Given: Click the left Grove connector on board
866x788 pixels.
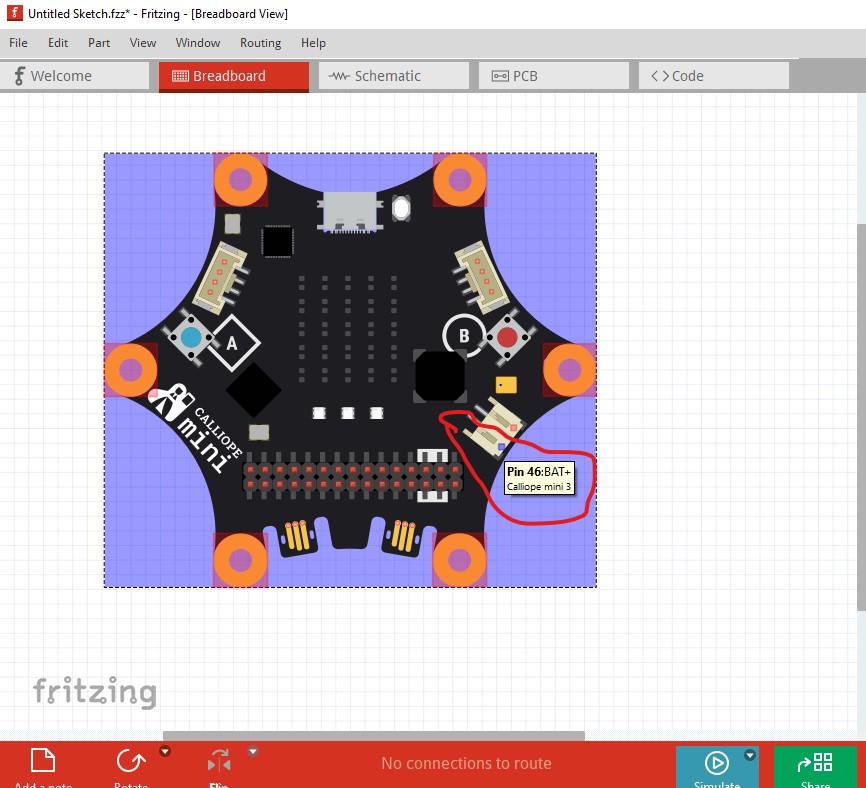Looking at the screenshot, I should 221,278.
